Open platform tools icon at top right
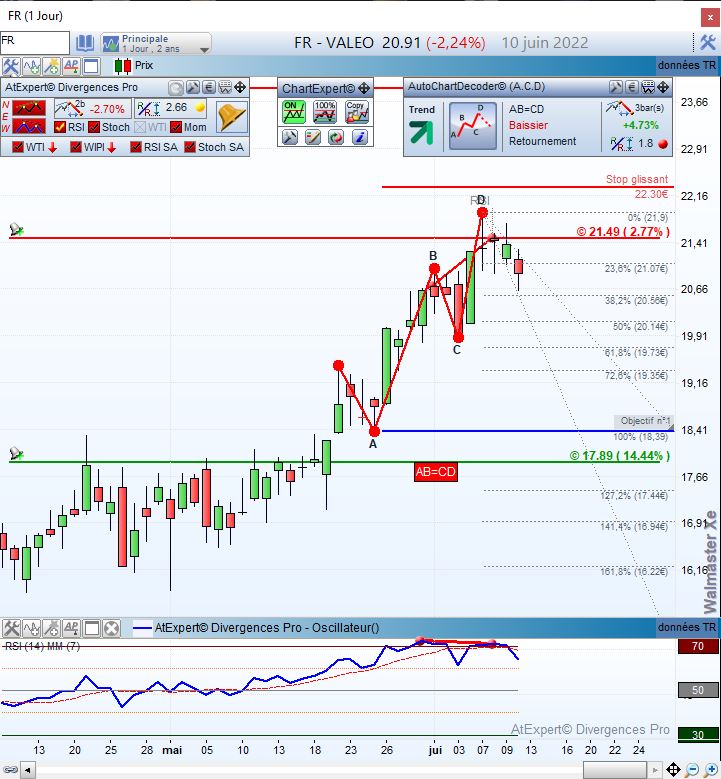 click(x=708, y=42)
